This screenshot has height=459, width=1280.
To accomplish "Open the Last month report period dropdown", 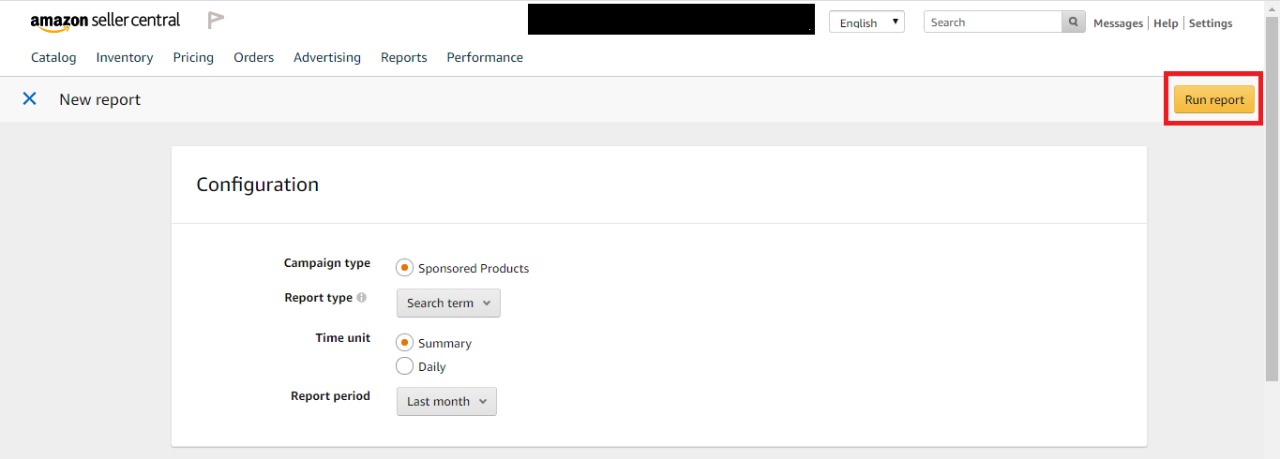I will coord(447,401).
